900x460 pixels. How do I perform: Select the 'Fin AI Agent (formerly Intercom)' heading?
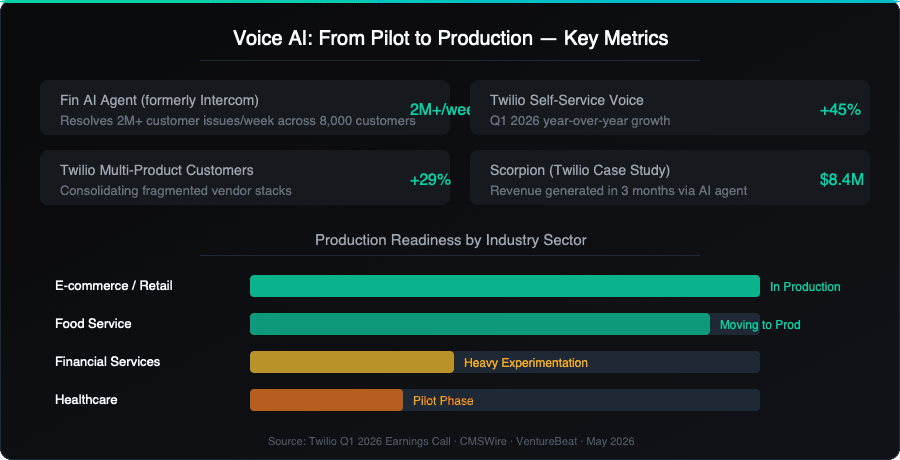point(159,100)
